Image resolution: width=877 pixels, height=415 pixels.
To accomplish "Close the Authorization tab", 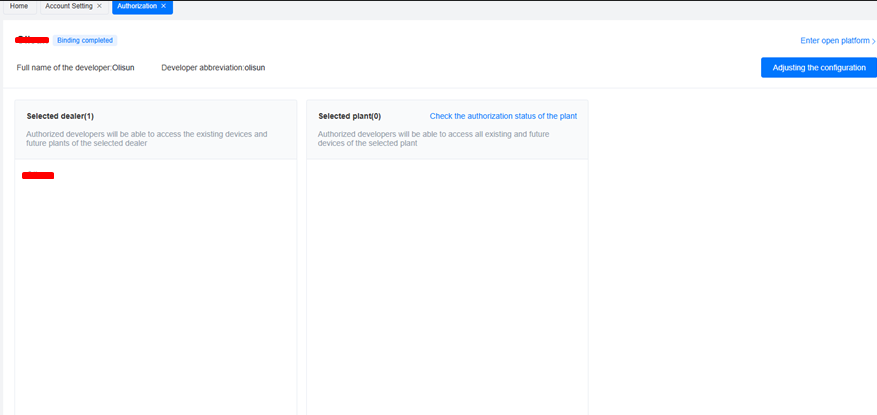I will 163,6.
